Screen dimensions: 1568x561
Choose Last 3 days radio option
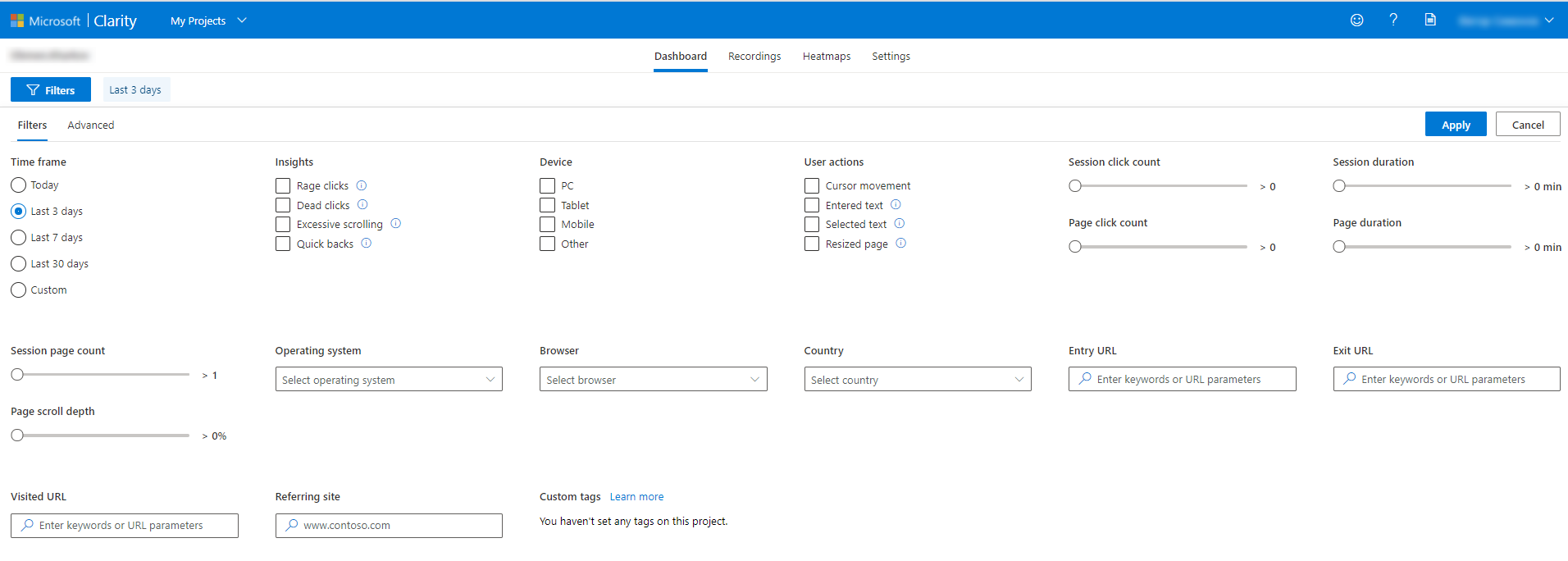tap(18, 211)
